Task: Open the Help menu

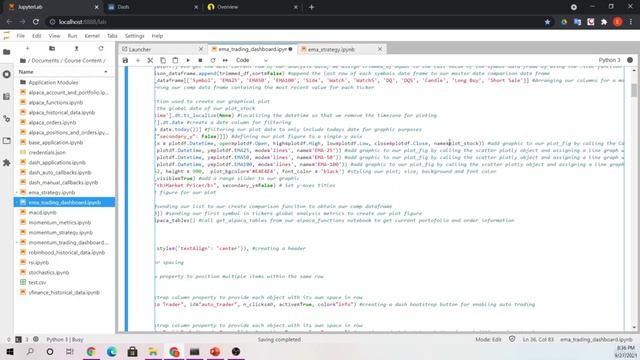Action: (x=157, y=36)
